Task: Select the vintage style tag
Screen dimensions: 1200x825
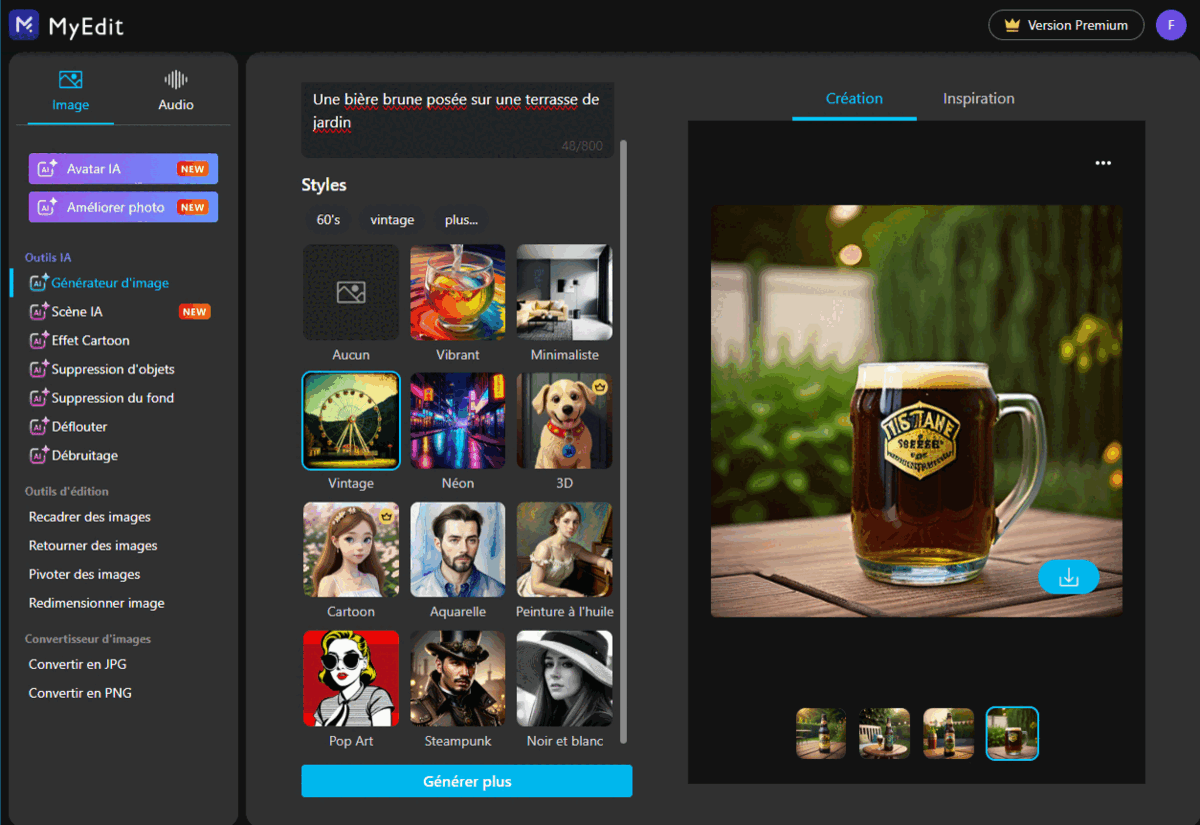Action: click(392, 220)
